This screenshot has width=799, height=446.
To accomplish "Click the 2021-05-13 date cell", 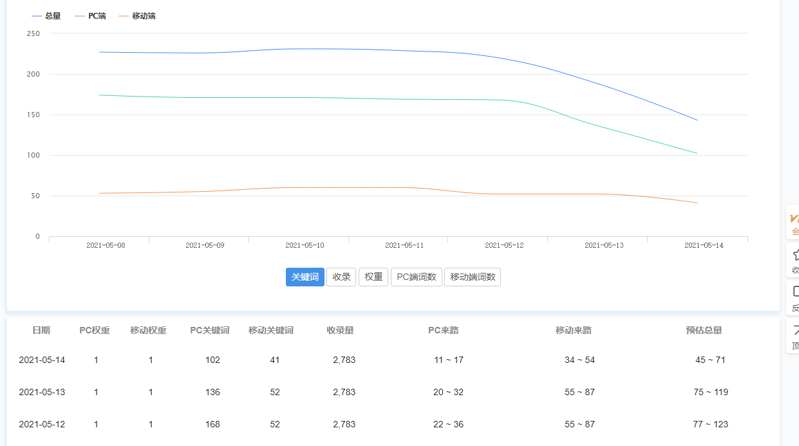I will click(x=42, y=392).
